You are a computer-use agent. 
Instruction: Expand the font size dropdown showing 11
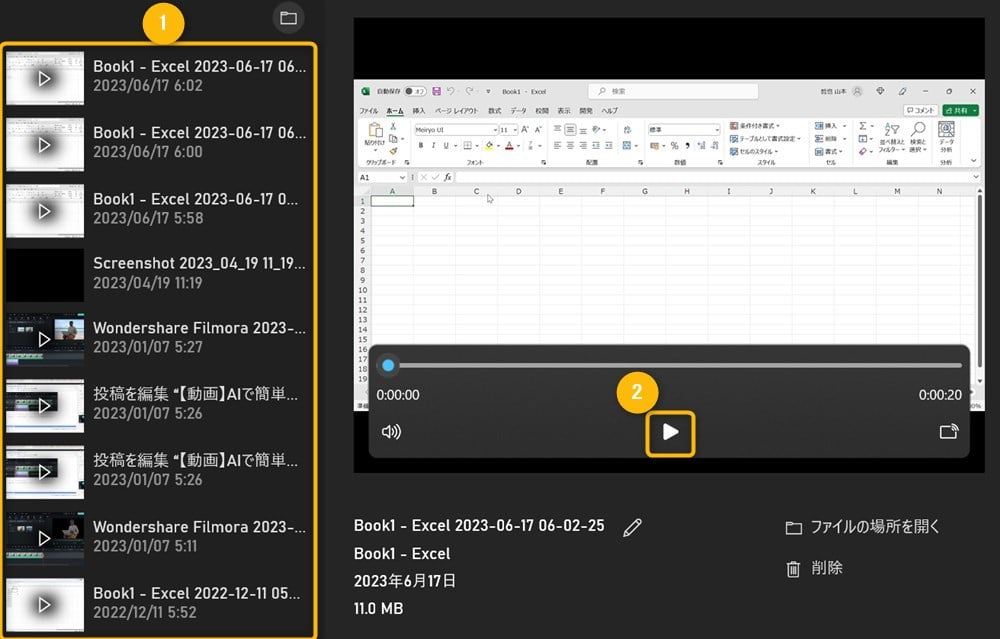click(510, 129)
